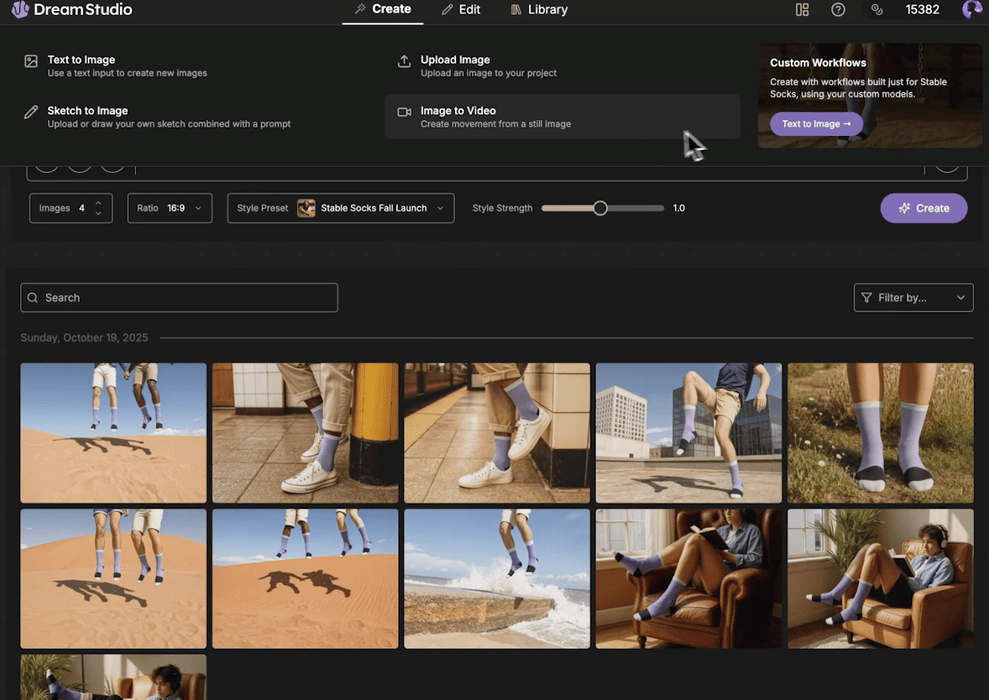The height and width of the screenshot is (700, 989).
Task: Open the Edit tab
Action: click(x=461, y=9)
